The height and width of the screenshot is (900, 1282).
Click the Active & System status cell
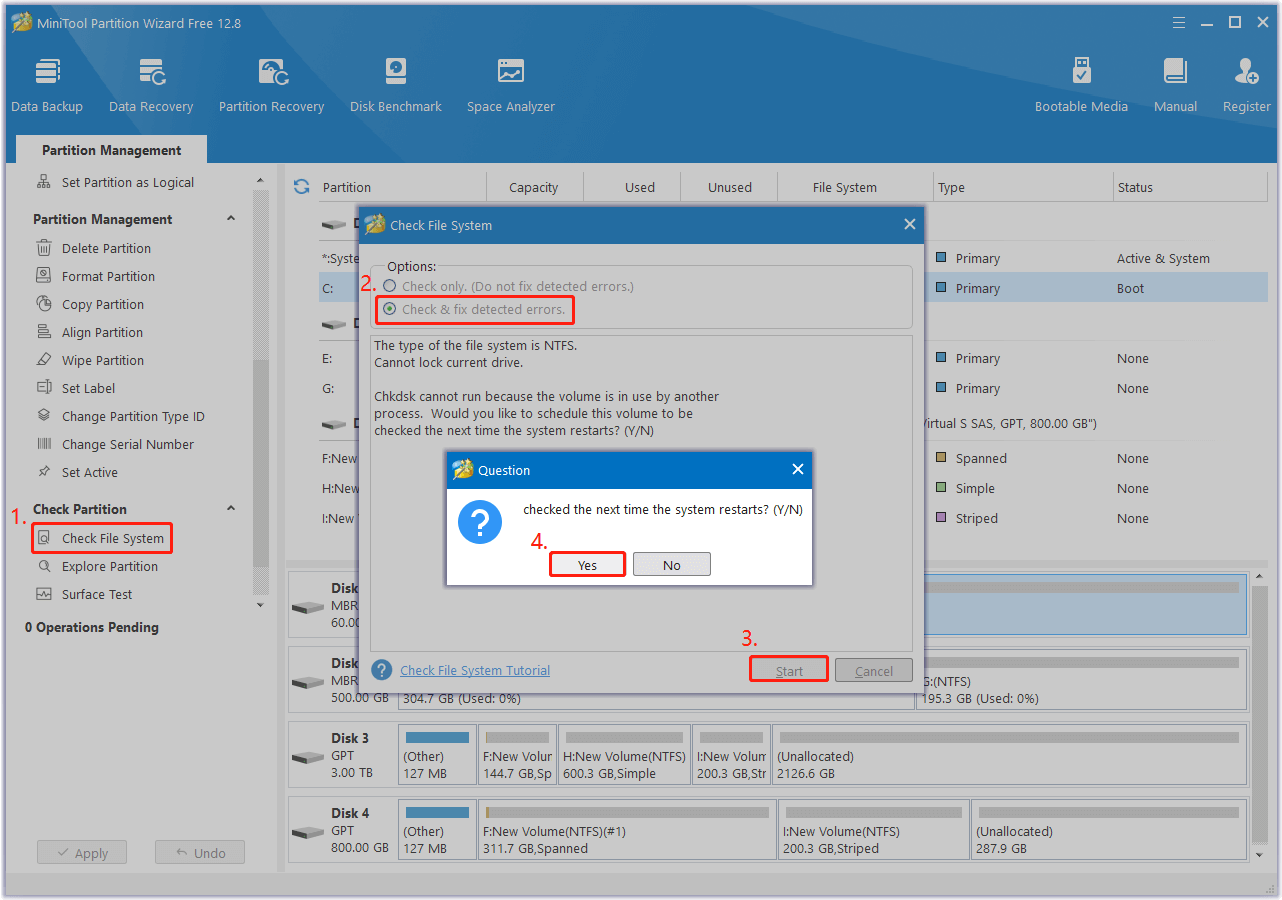click(x=1163, y=258)
